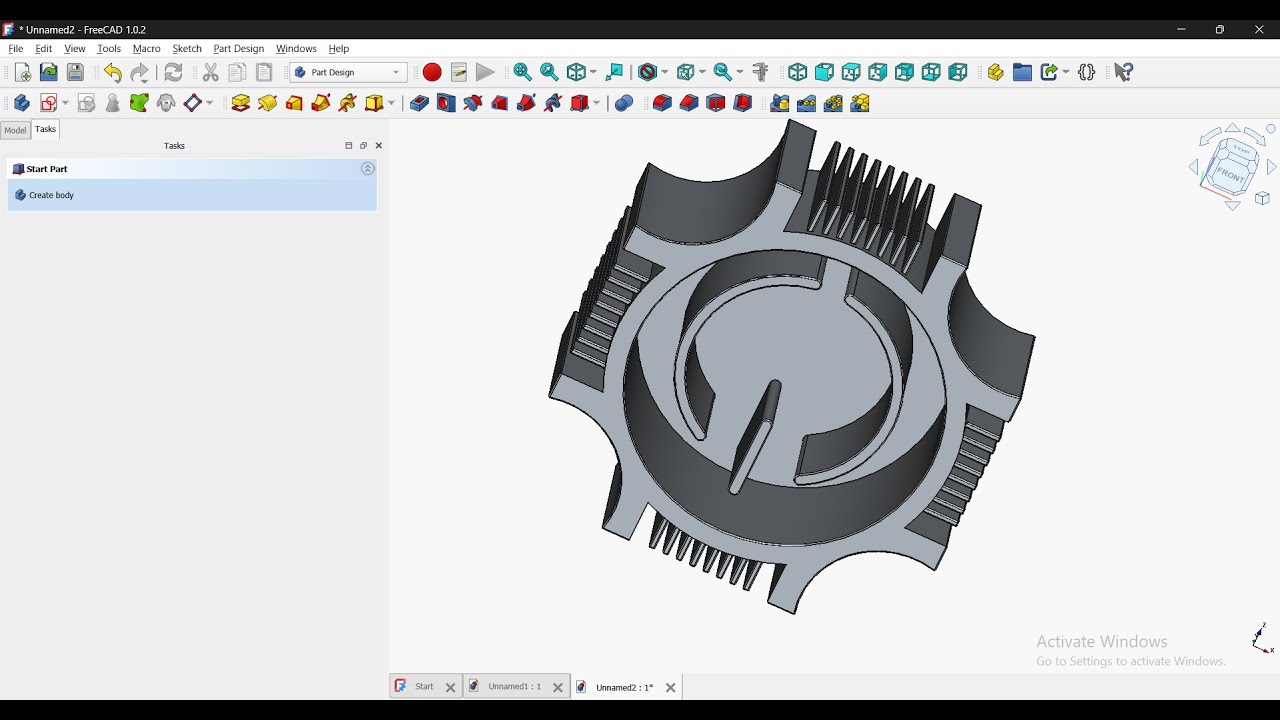Switch to bottom view
Viewport: 1280px width, 720px height.
931,73
